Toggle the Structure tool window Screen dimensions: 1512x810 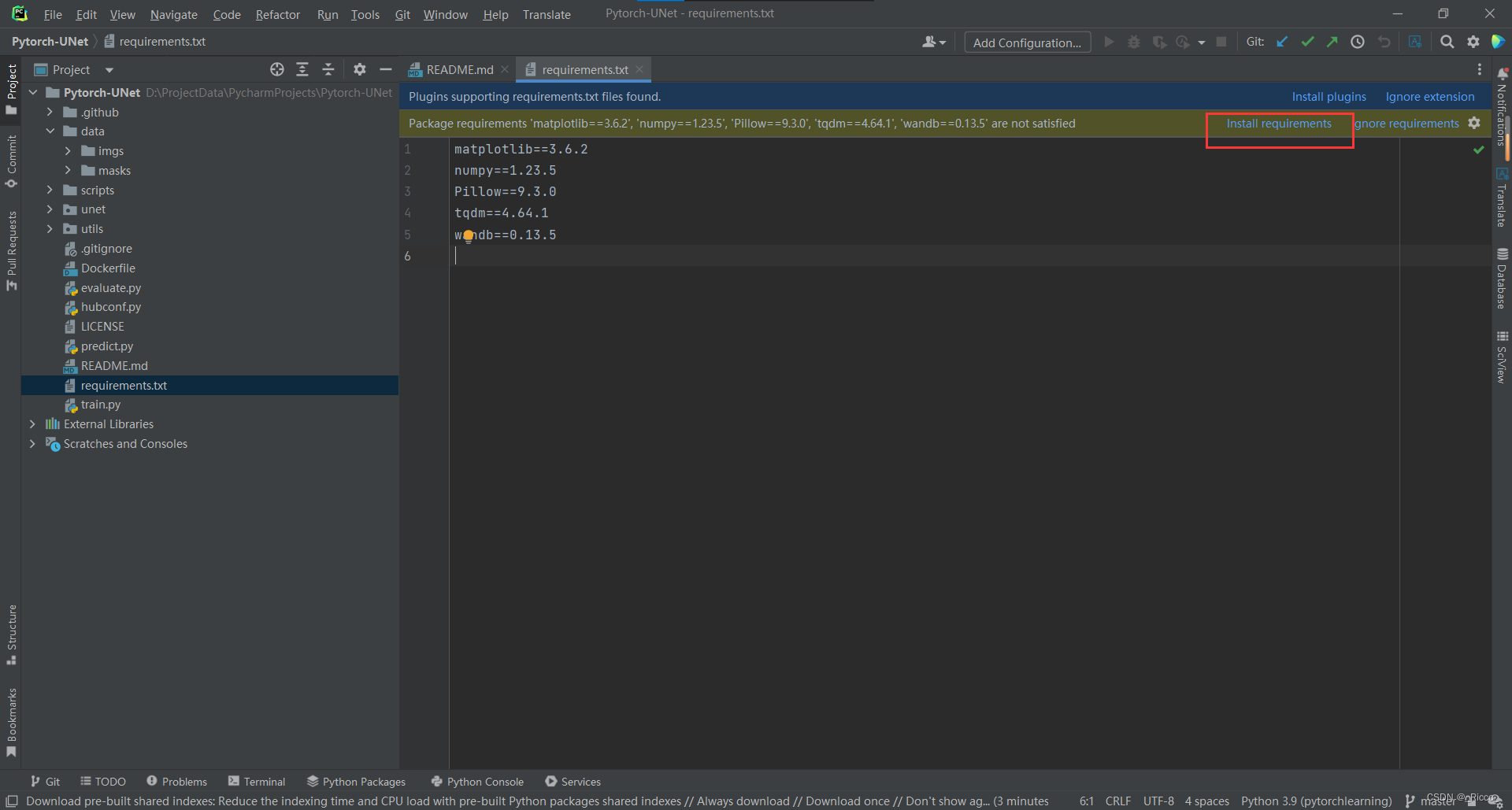pyautogui.click(x=11, y=634)
